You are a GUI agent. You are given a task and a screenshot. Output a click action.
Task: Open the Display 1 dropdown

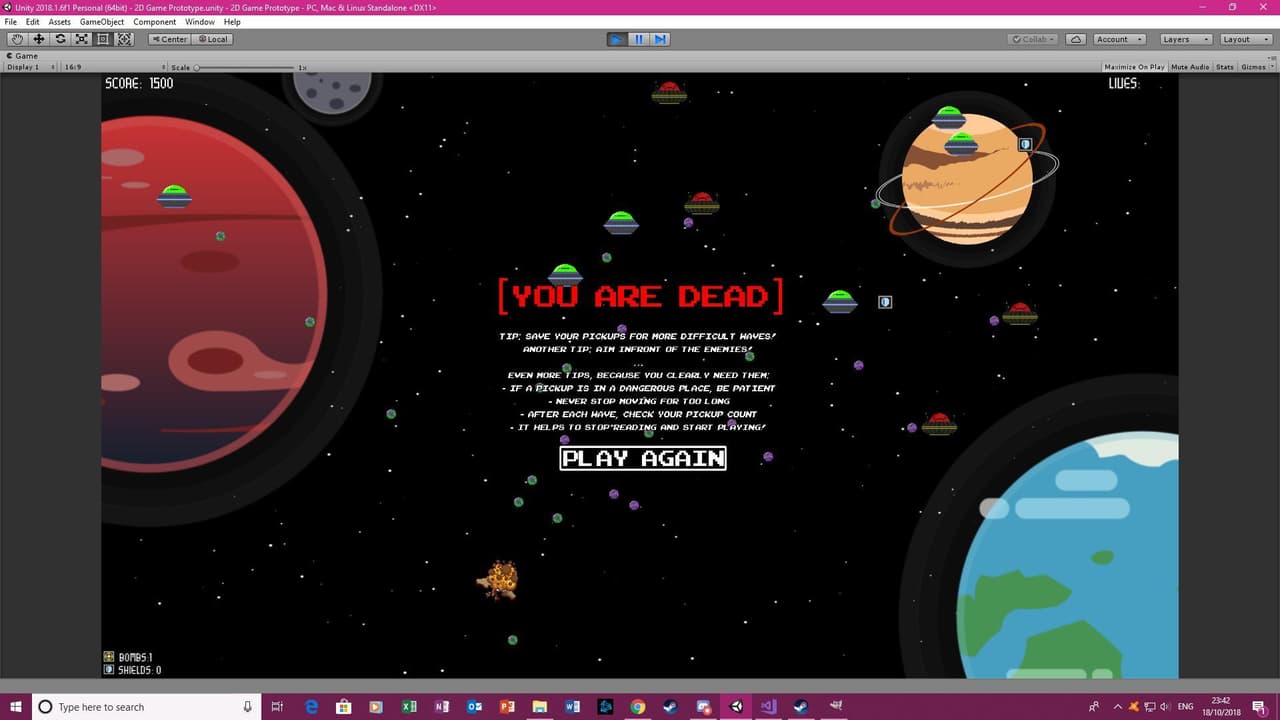30,67
